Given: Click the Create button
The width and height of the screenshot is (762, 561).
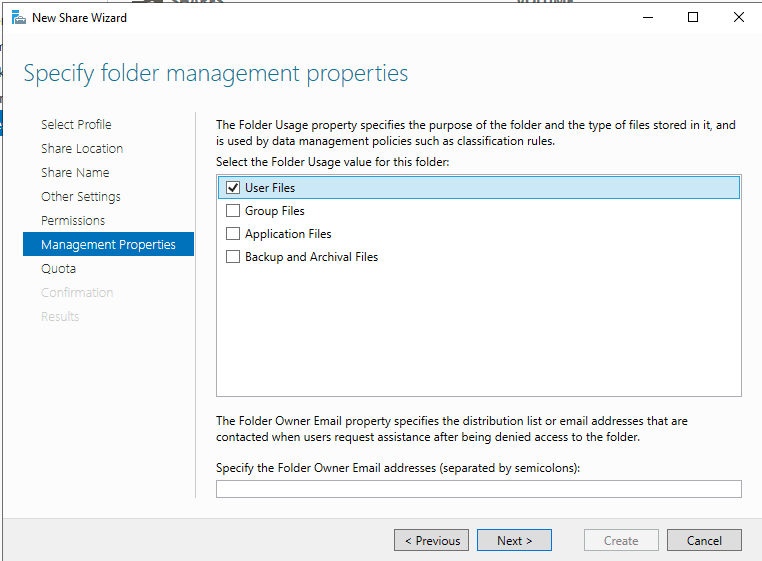Looking at the screenshot, I should pos(620,540).
